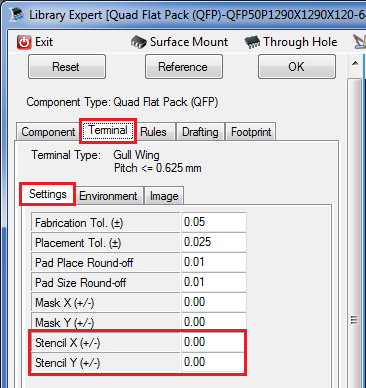Select the Settings sub-tab
The width and height of the screenshot is (366, 388).
click(48, 194)
